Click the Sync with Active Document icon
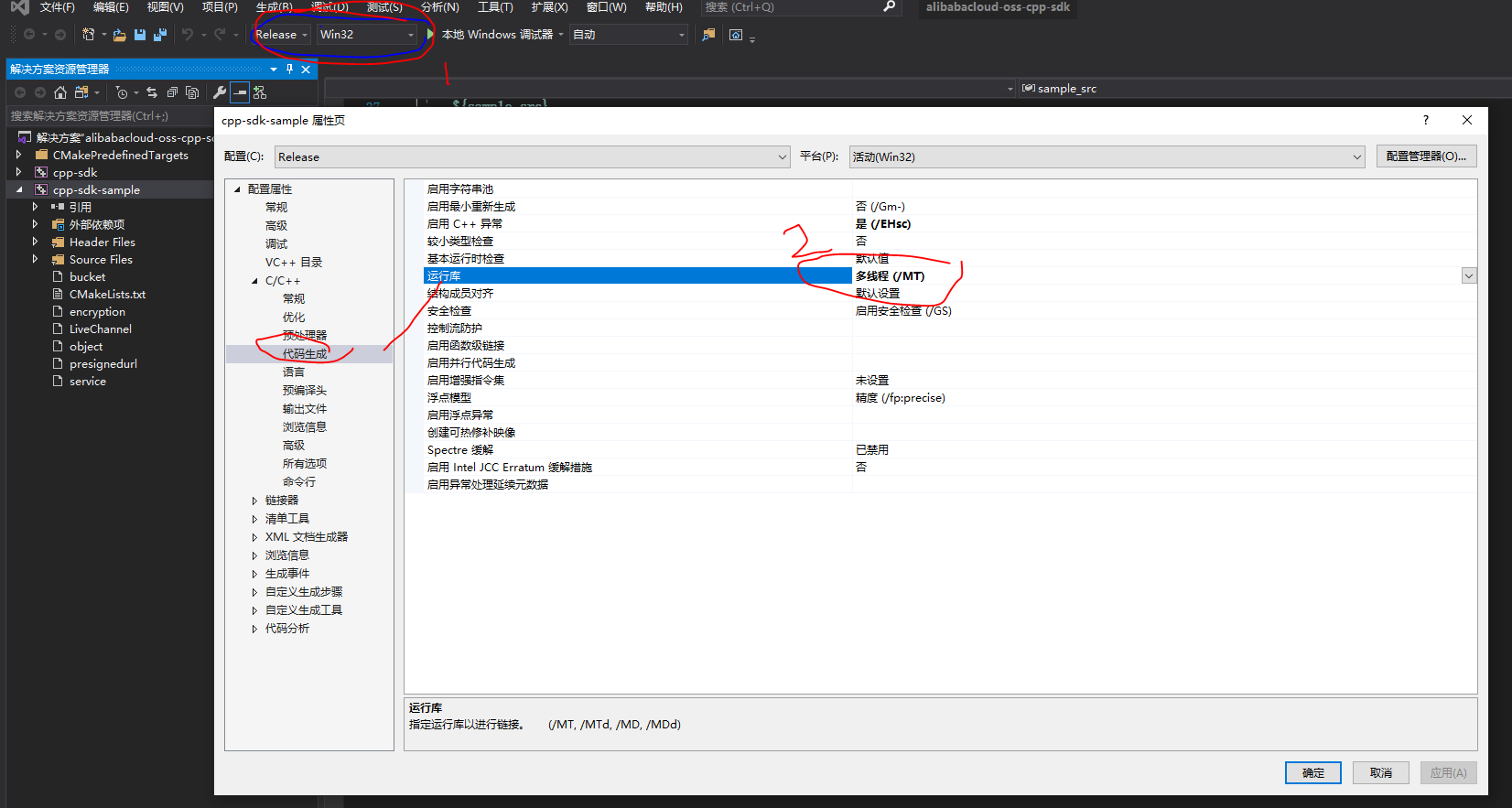The image size is (1512, 808). pos(152,92)
